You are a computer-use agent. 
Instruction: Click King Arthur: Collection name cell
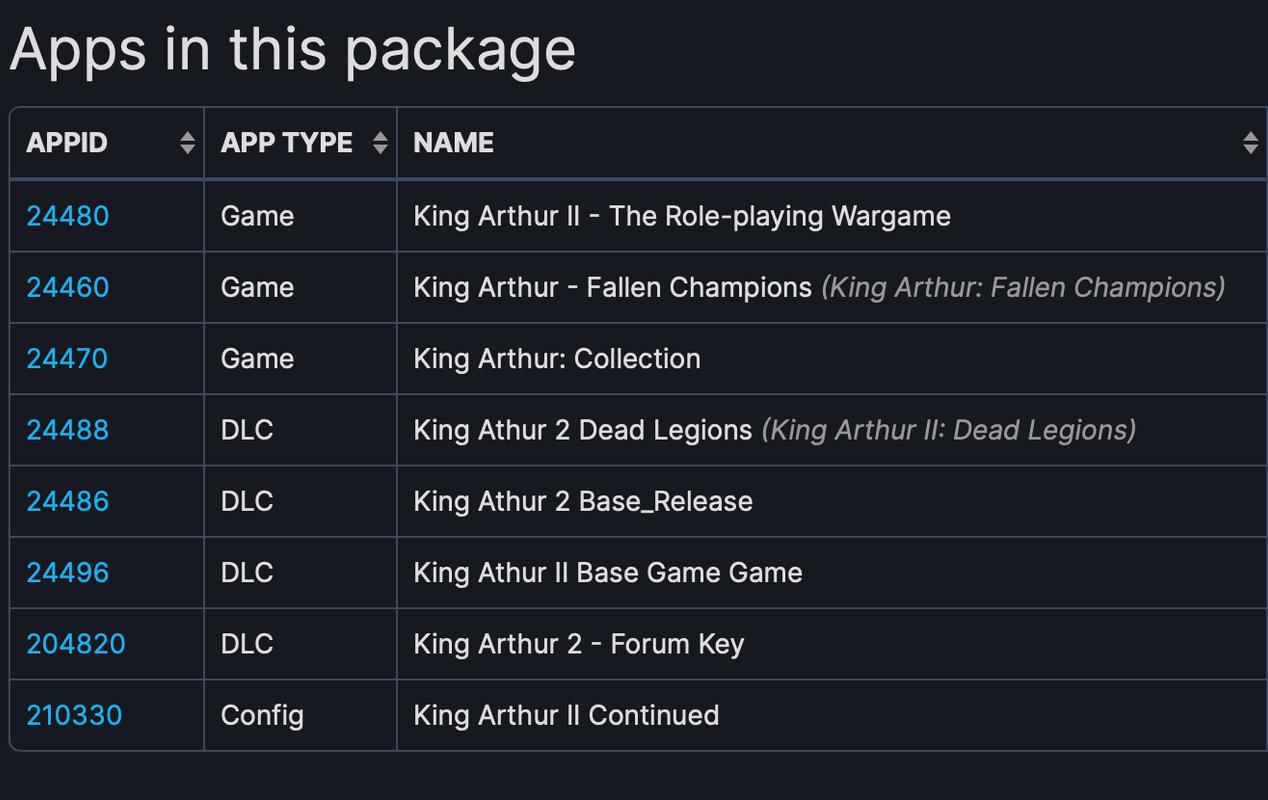pyautogui.click(x=557, y=359)
